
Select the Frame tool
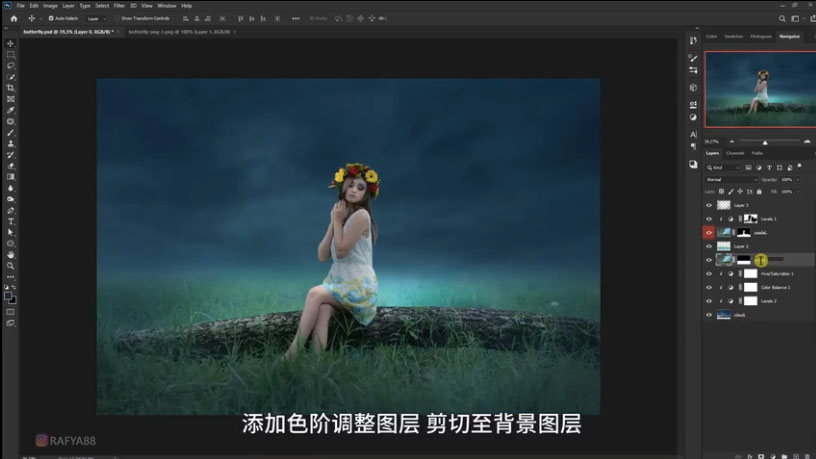tap(10, 99)
